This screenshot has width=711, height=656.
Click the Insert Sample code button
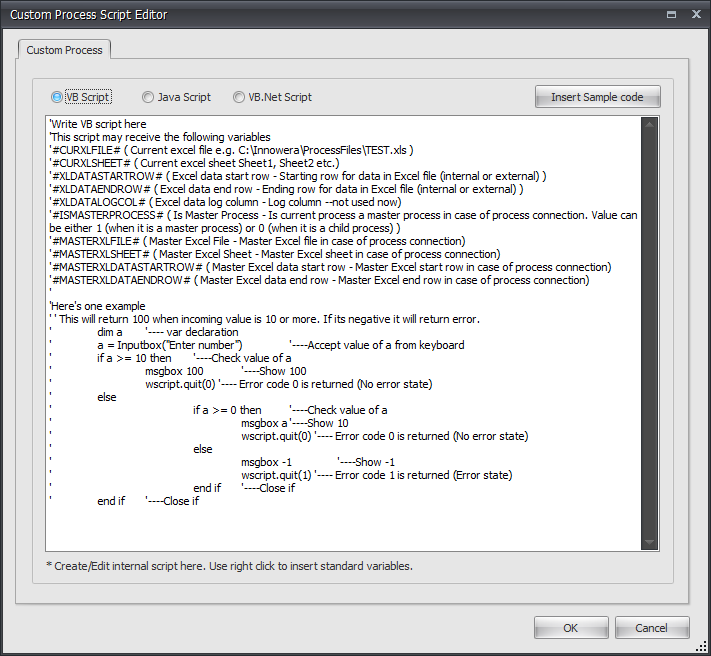pos(597,97)
